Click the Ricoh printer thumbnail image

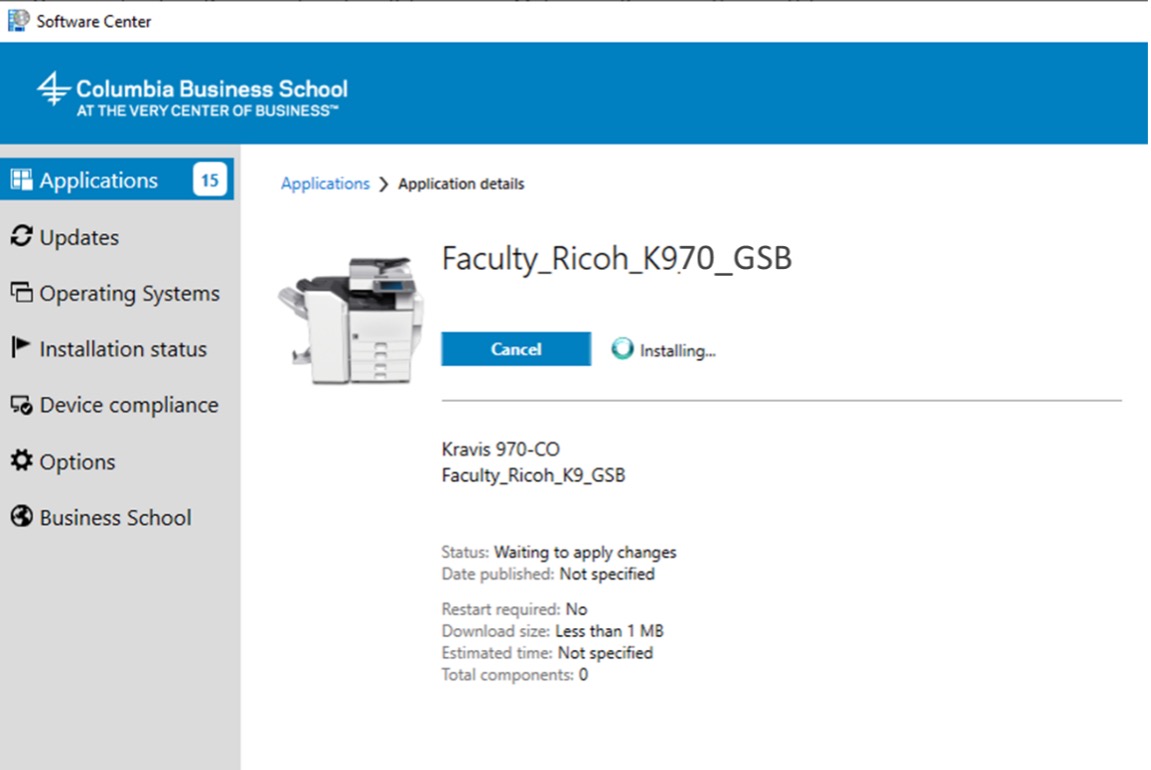tap(351, 319)
